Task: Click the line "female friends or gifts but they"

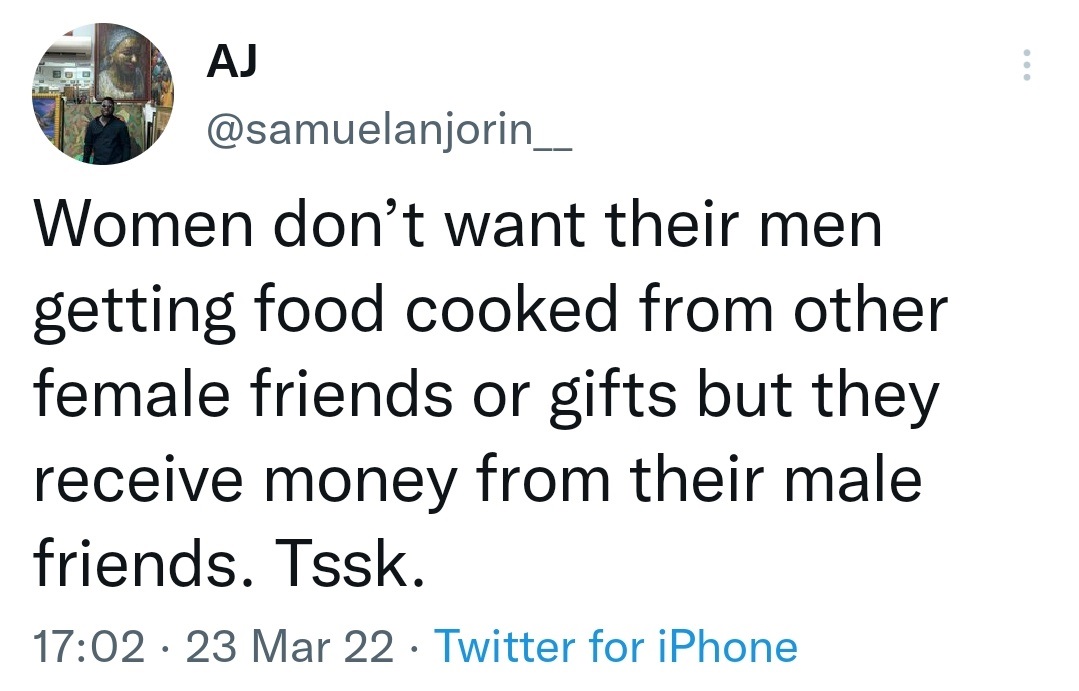Action: point(487,395)
